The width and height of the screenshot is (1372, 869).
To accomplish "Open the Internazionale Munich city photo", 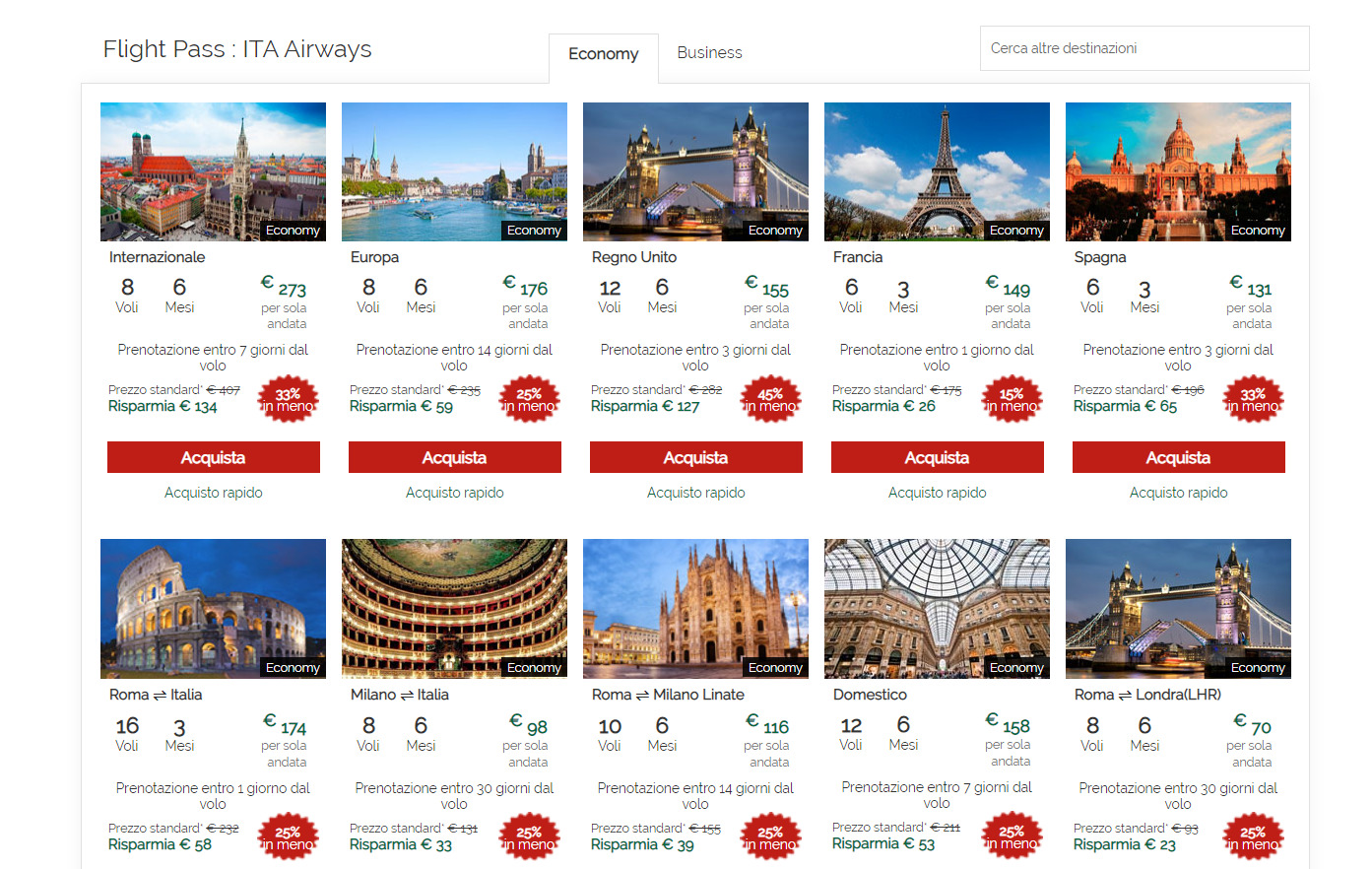I will [x=213, y=171].
